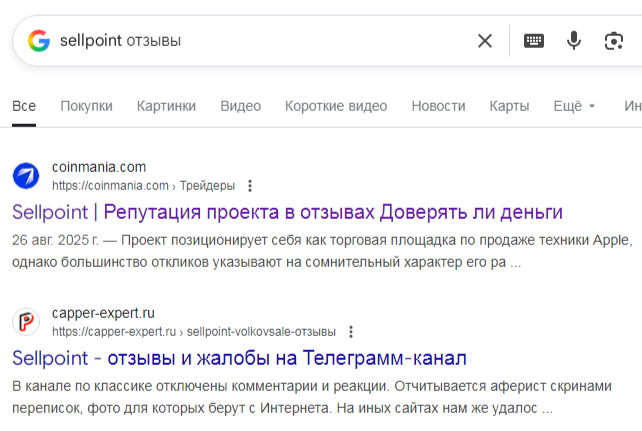Viewport: 642px width, 431px height.
Task: Expand the Ещё more filters dropdown
Action: (573, 106)
